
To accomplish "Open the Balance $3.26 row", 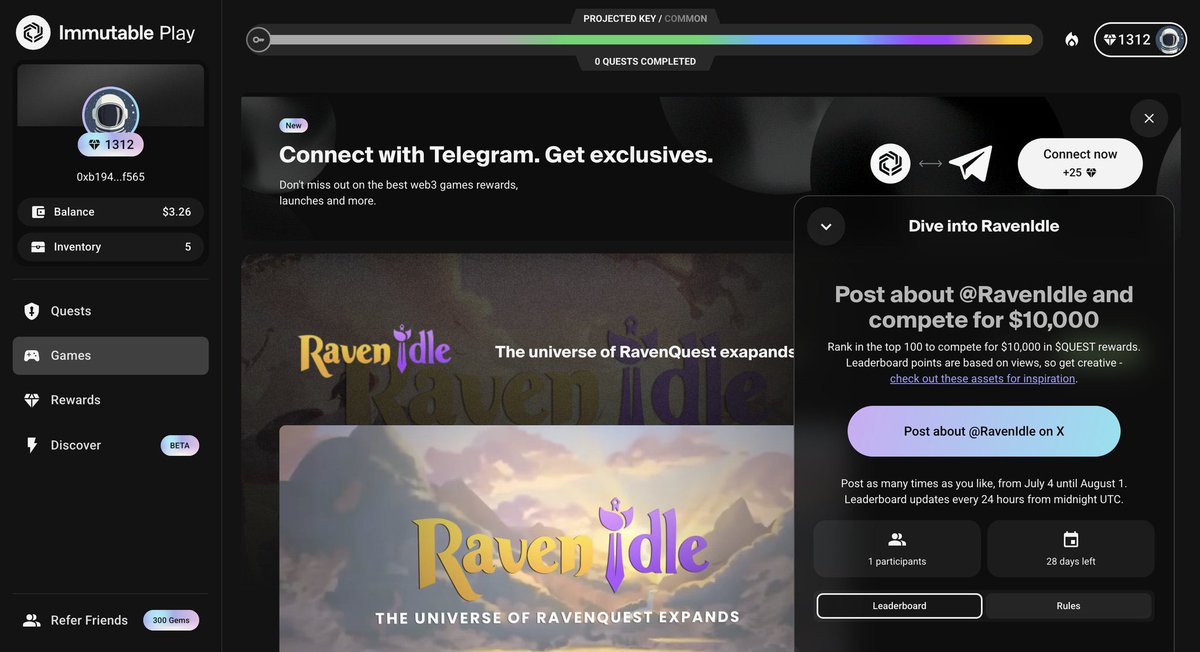I will 111,212.
